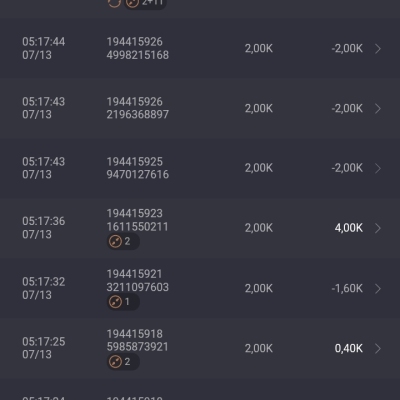
Task: Open the chevron beside the -1,60K result
Action: pyautogui.click(x=378, y=288)
